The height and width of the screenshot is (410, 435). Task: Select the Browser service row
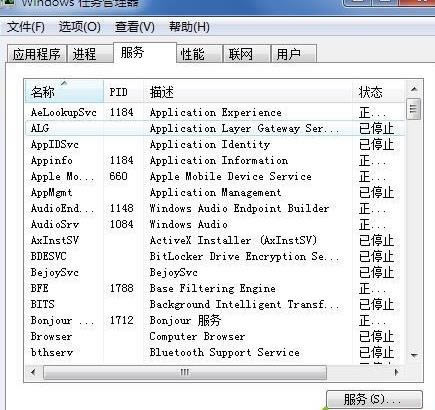(x=215, y=336)
